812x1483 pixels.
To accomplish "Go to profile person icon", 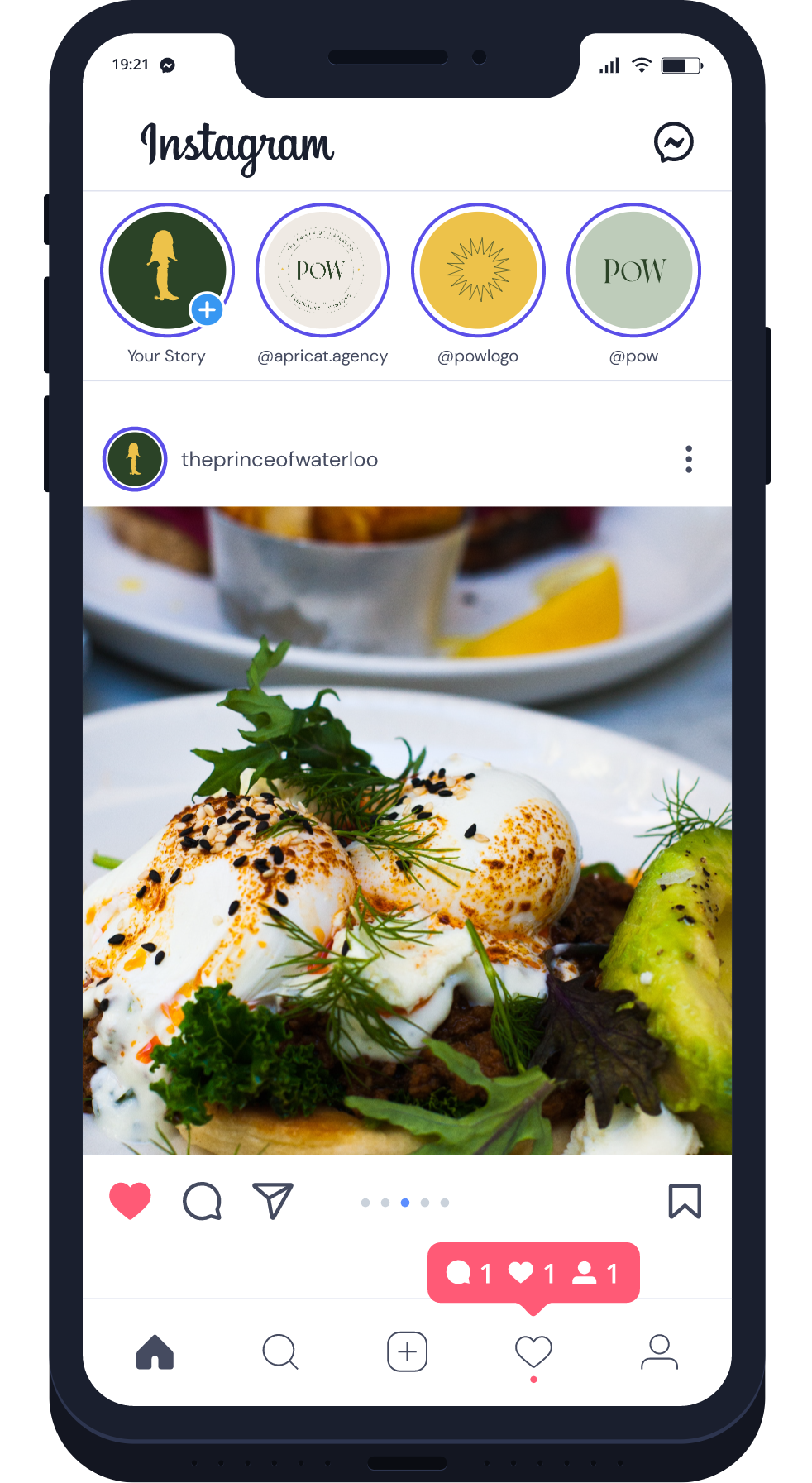I will point(659,1352).
